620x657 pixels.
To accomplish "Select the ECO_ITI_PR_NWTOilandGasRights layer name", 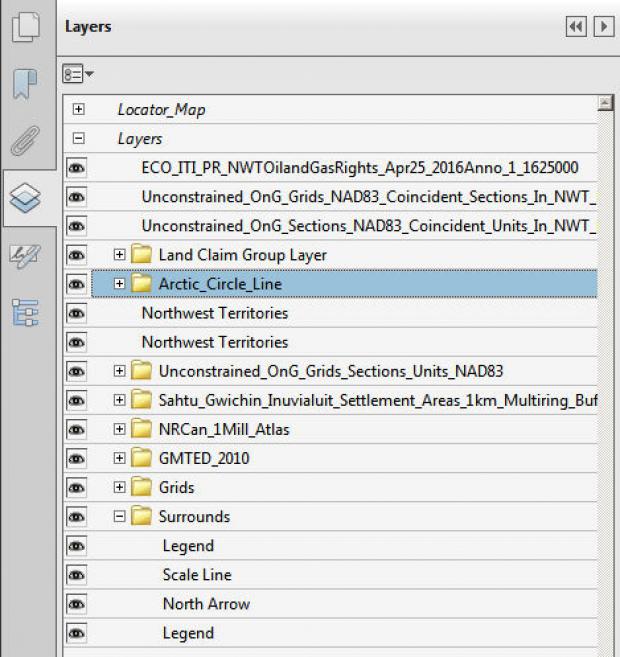I will coord(360,168).
